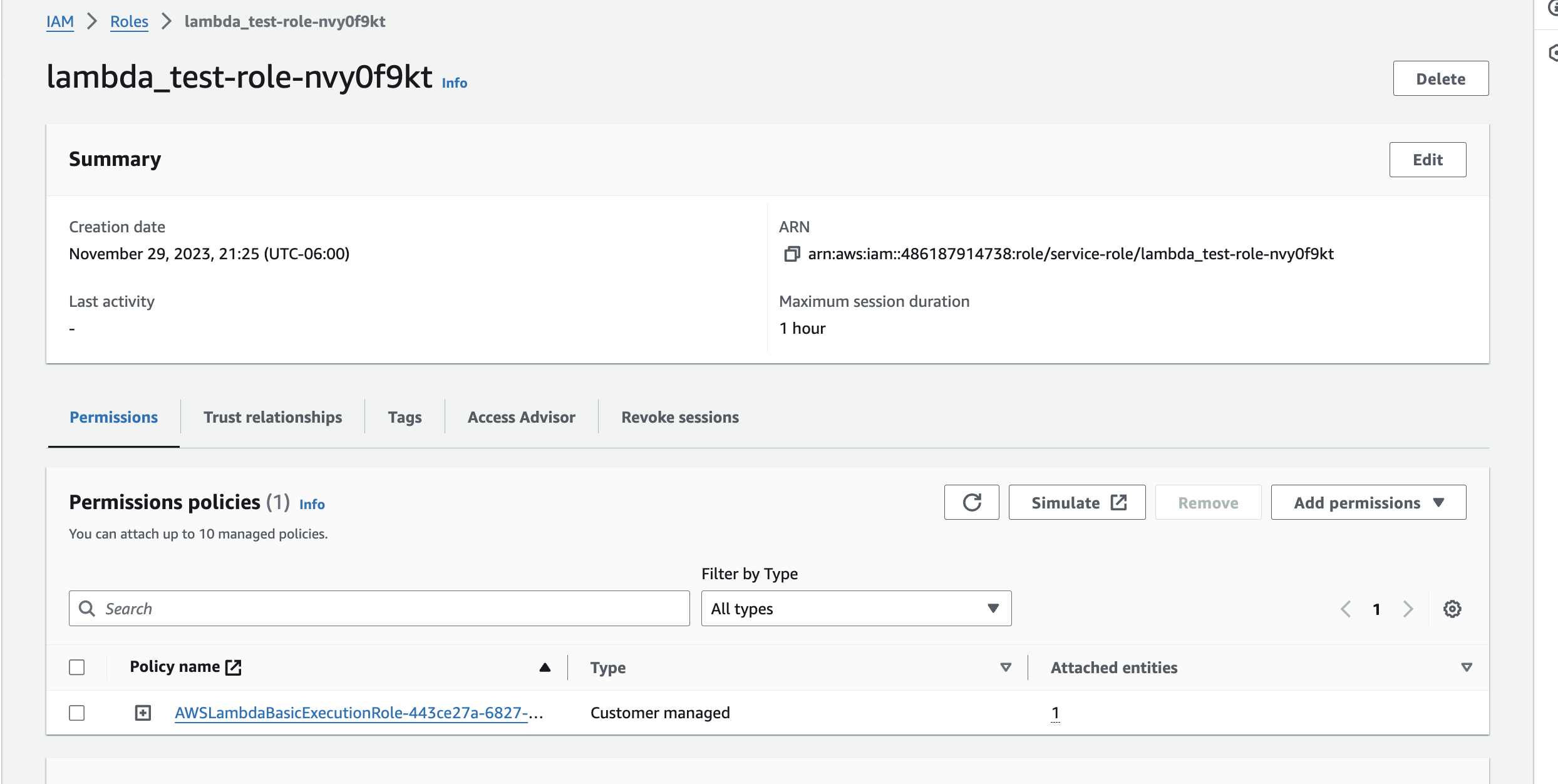1558x784 pixels.
Task: Click external link icon beside Policy name
Action: (234, 667)
